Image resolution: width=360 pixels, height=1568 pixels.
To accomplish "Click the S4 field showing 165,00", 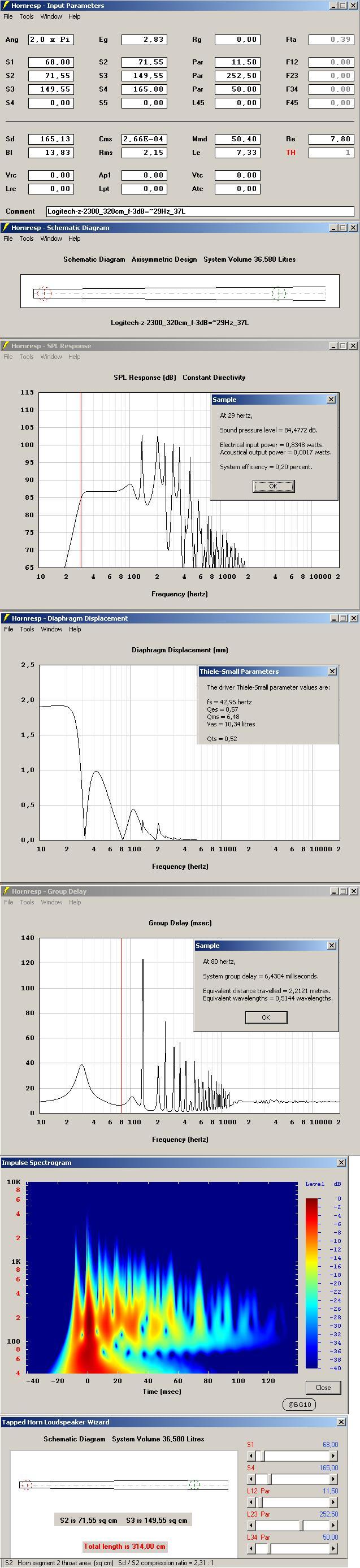I will click(144, 89).
